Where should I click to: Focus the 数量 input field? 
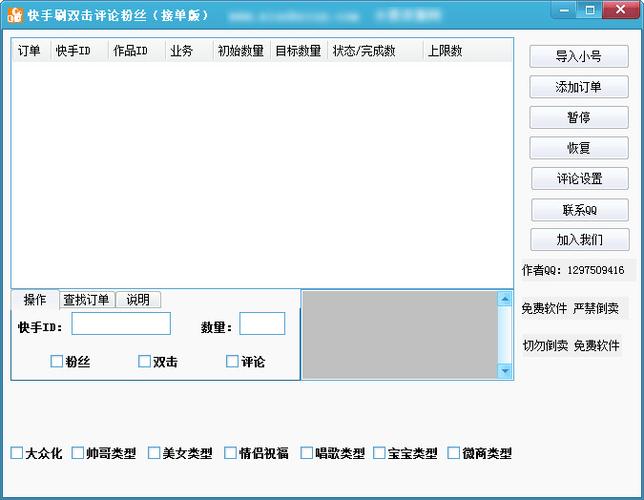point(262,323)
